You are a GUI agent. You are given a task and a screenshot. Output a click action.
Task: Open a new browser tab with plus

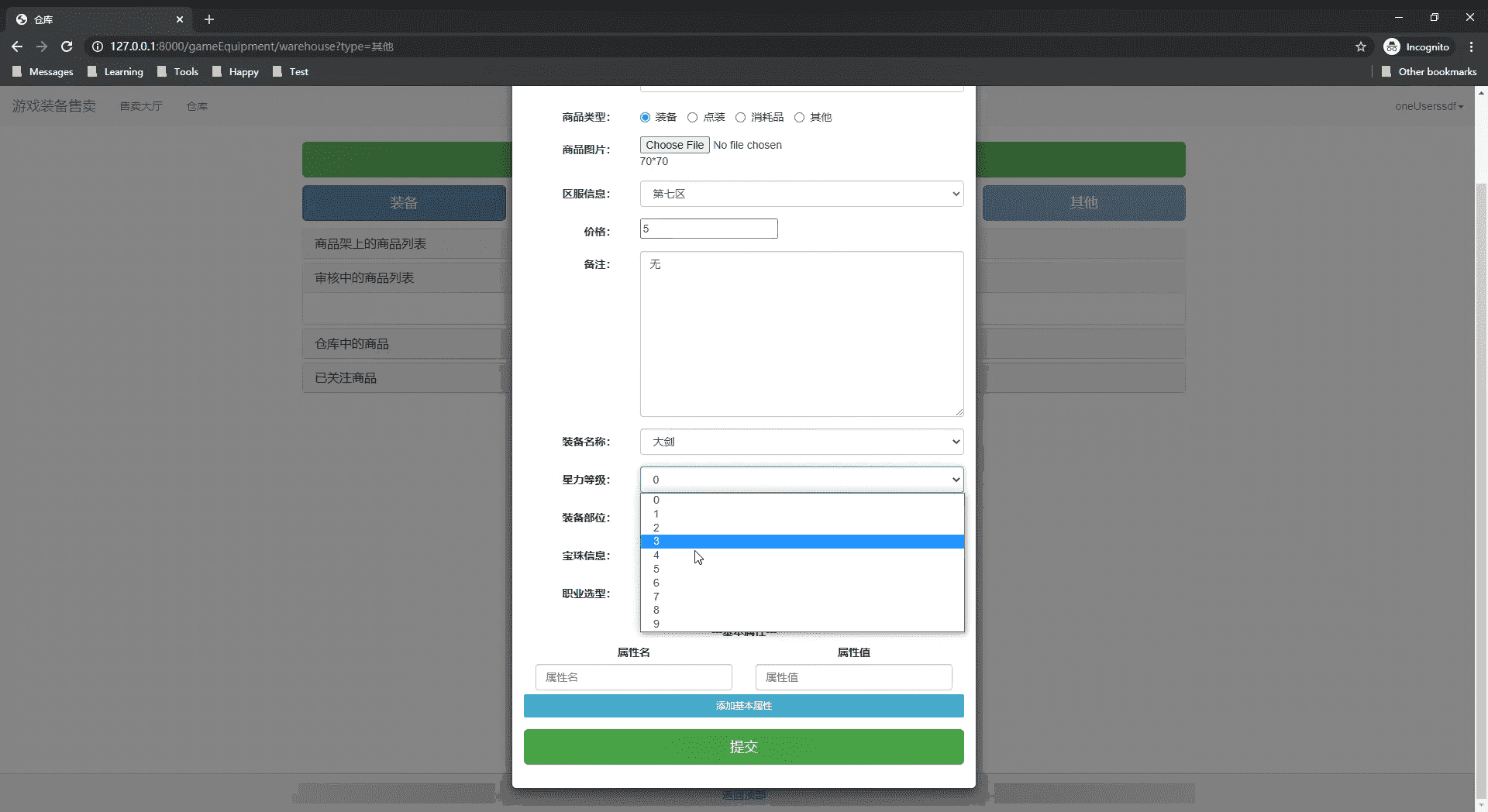click(209, 19)
